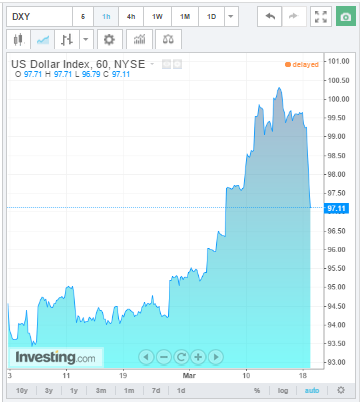This screenshot has height=404, width=361.
Task: Open bottom bar settings gear
Action: click(341, 390)
